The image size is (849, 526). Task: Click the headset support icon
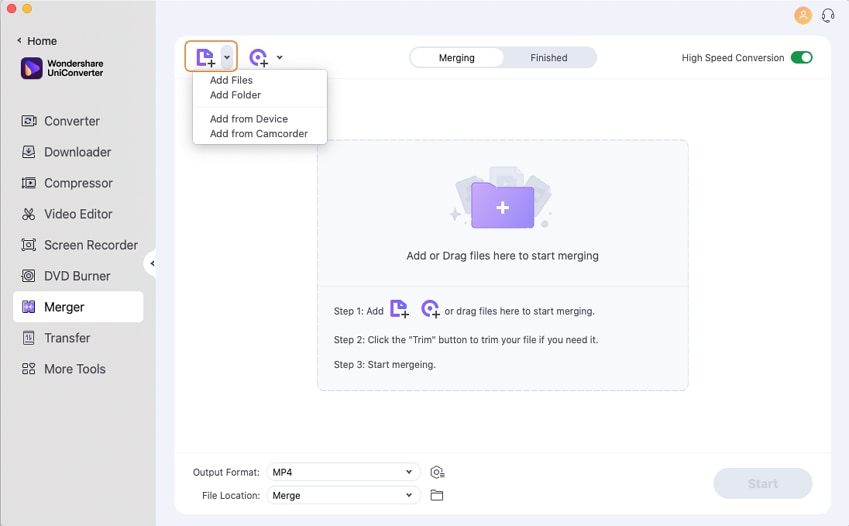[x=828, y=15]
